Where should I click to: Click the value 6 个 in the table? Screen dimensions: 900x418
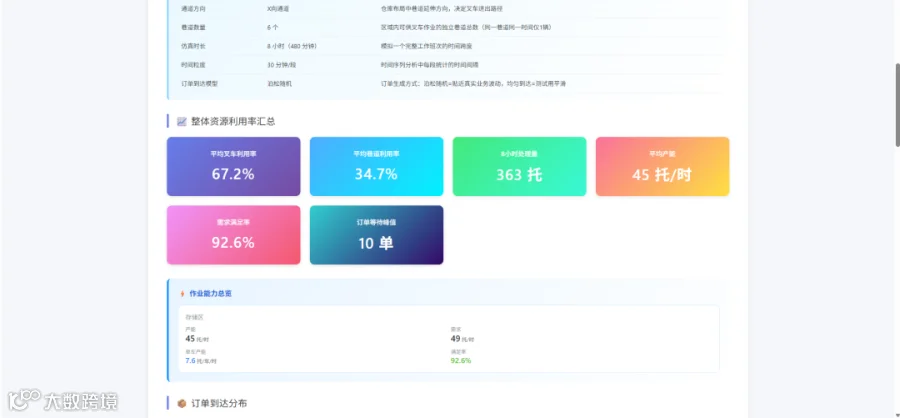(x=273, y=27)
